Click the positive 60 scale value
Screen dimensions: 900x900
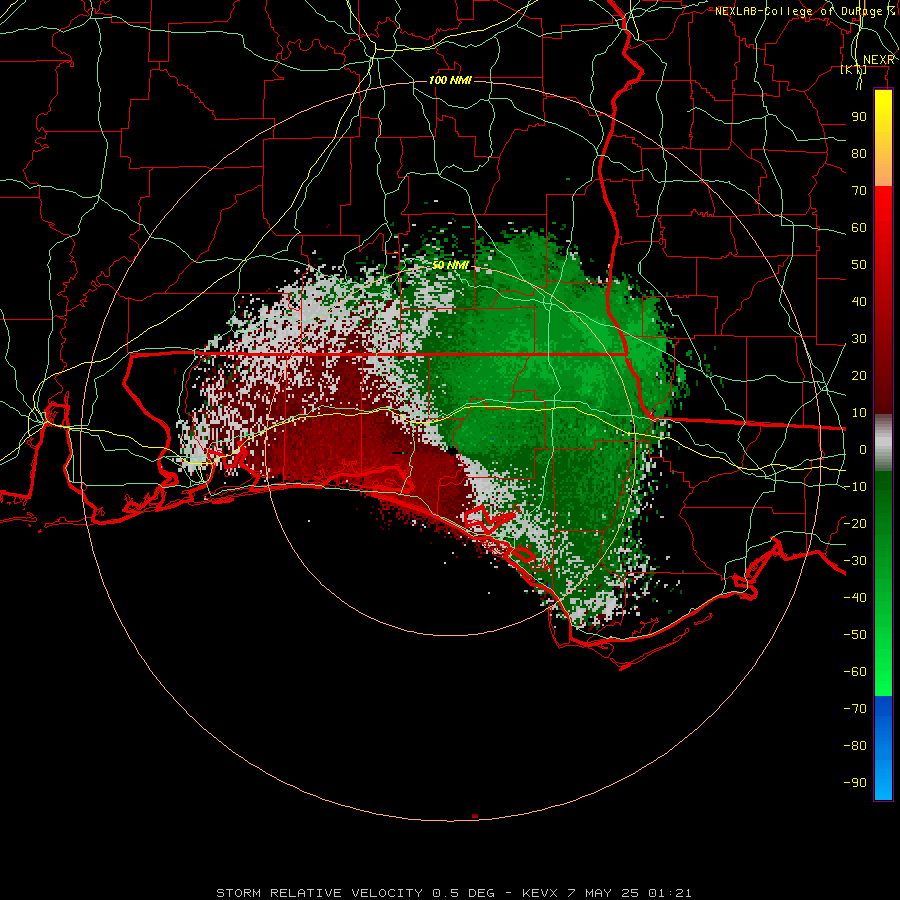(859, 228)
